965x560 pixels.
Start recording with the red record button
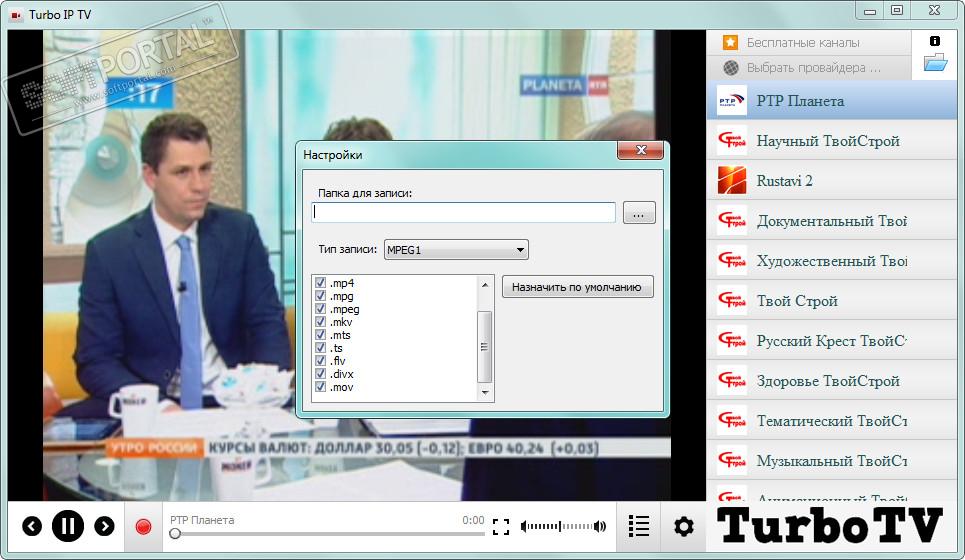pyautogui.click(x=143, y=527)
